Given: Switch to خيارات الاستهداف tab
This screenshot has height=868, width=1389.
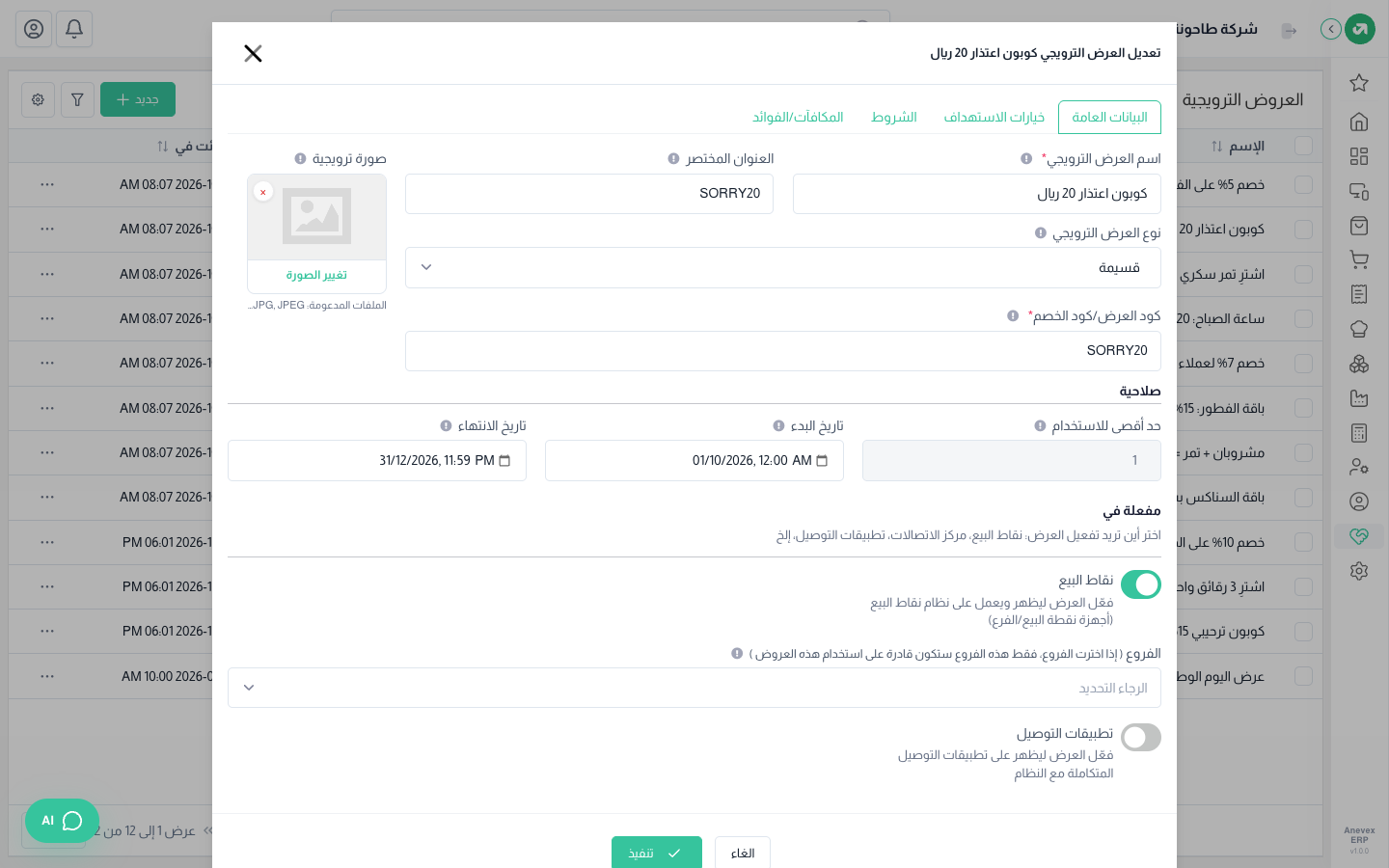Looking at the screenshot, I should tap(994, 118).
